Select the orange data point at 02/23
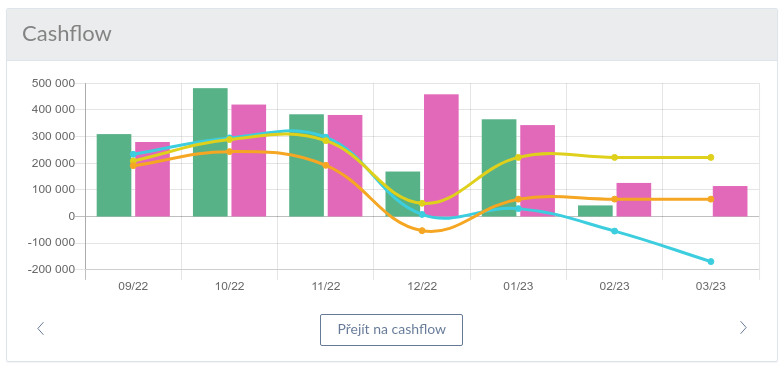This screenshot has width=784, height=369. (x=614, y=199)
